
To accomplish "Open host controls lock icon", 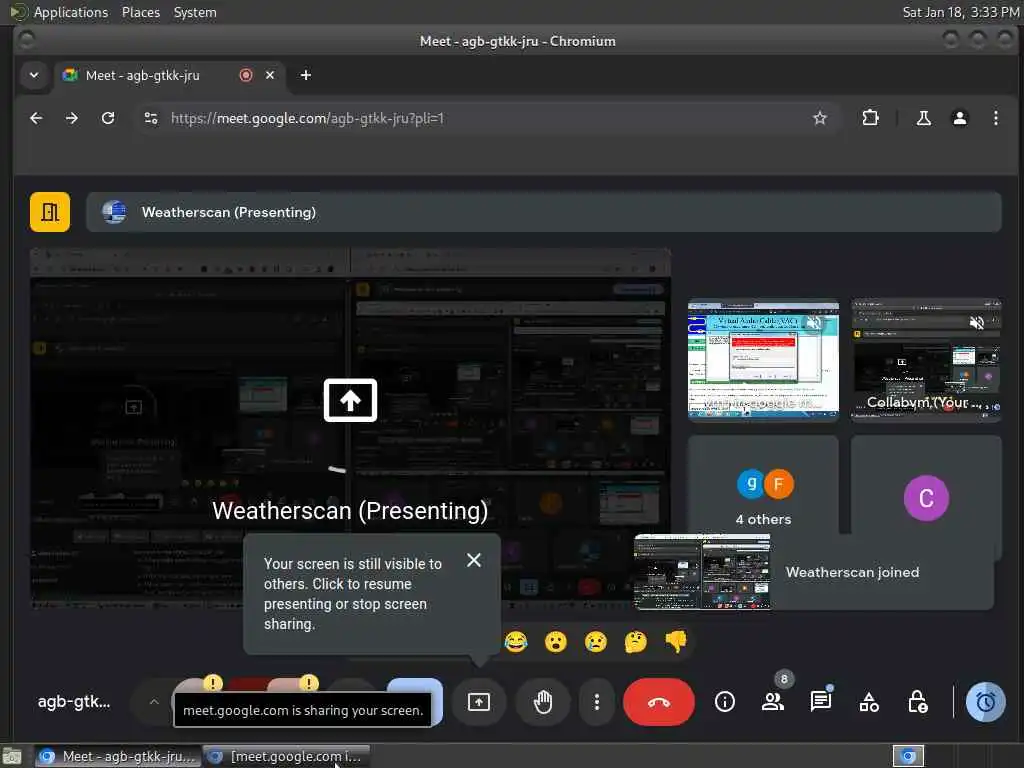I will (x=918, y=702).
